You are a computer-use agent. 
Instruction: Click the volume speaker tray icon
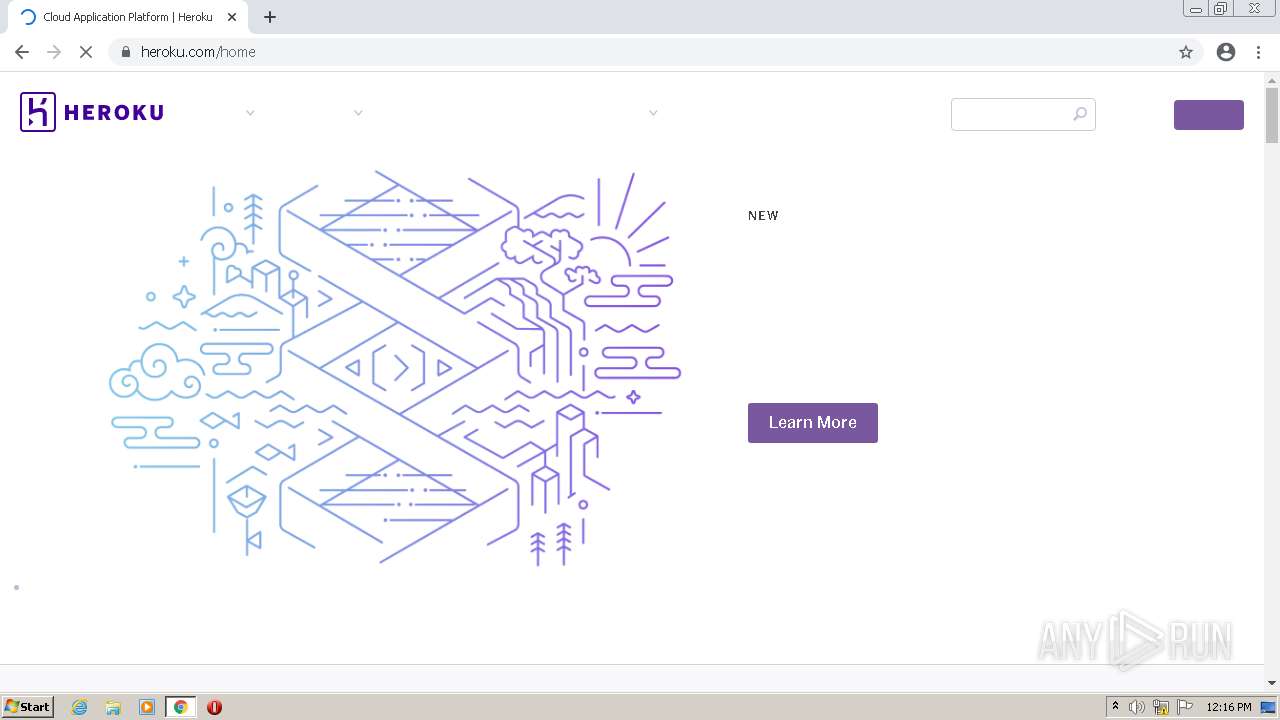pyautogui.click(x=1137, y=707)
